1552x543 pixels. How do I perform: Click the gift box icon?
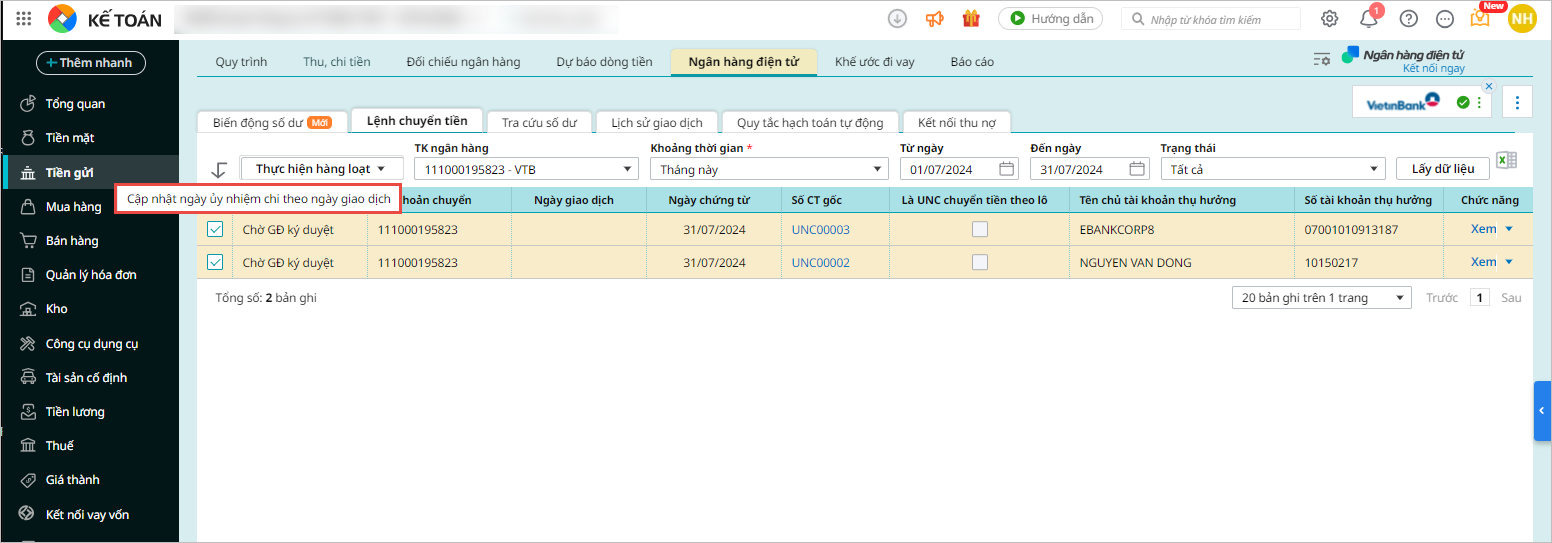(971, 18)
